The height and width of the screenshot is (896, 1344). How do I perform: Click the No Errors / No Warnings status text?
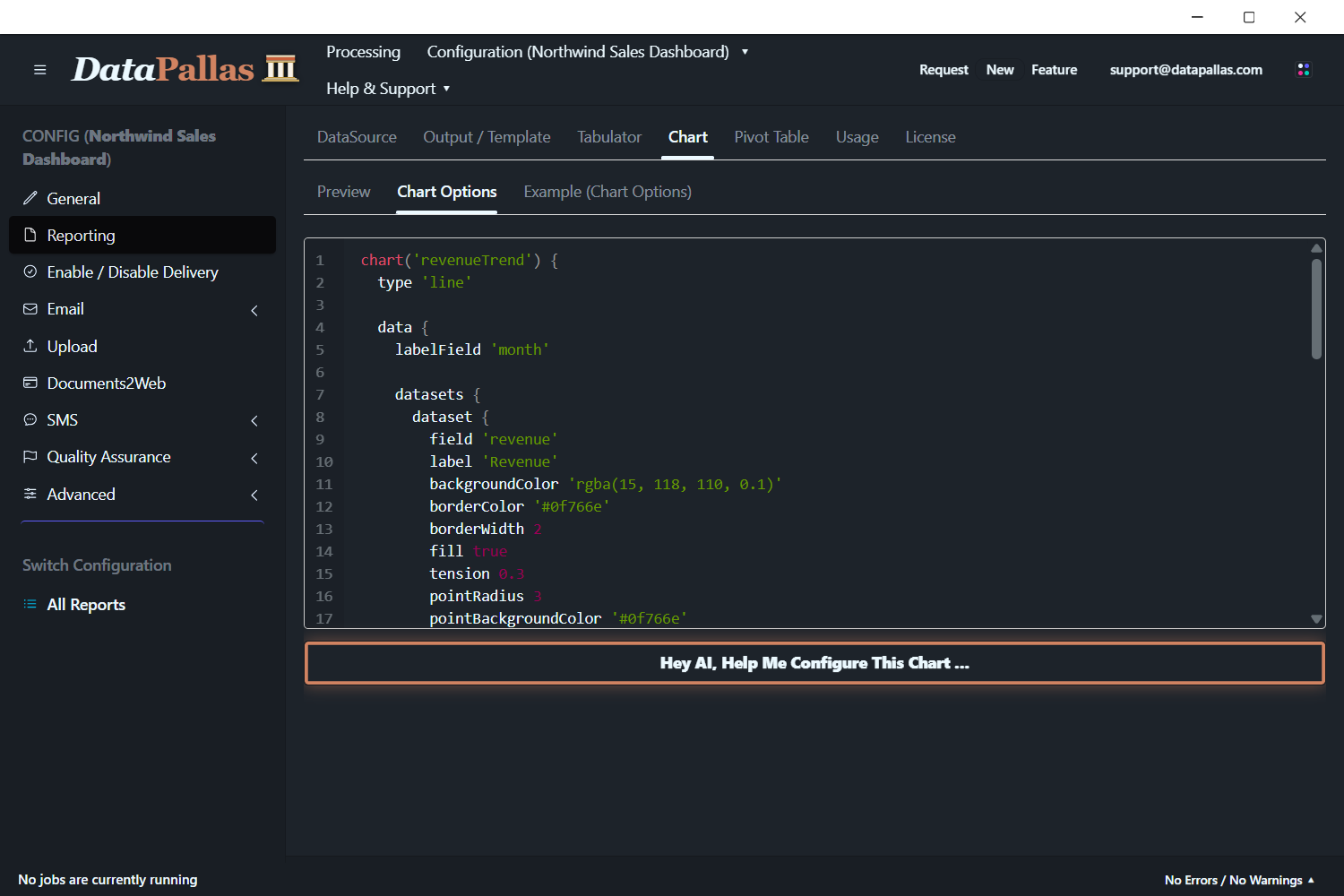[1233, 880]
